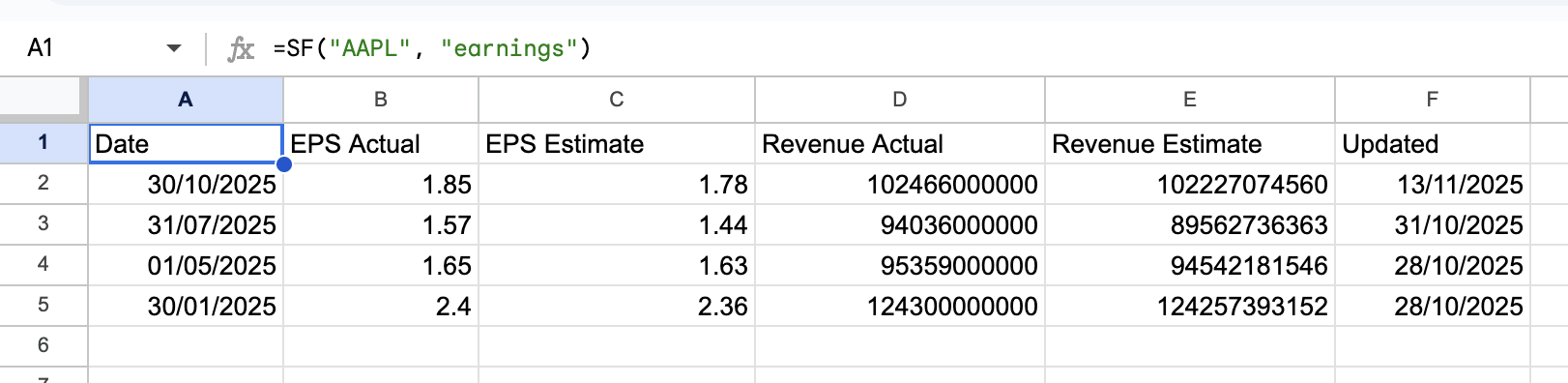Click the Updated header cell
Screen dimensions: 1568x383
[x=1433, y=143]
